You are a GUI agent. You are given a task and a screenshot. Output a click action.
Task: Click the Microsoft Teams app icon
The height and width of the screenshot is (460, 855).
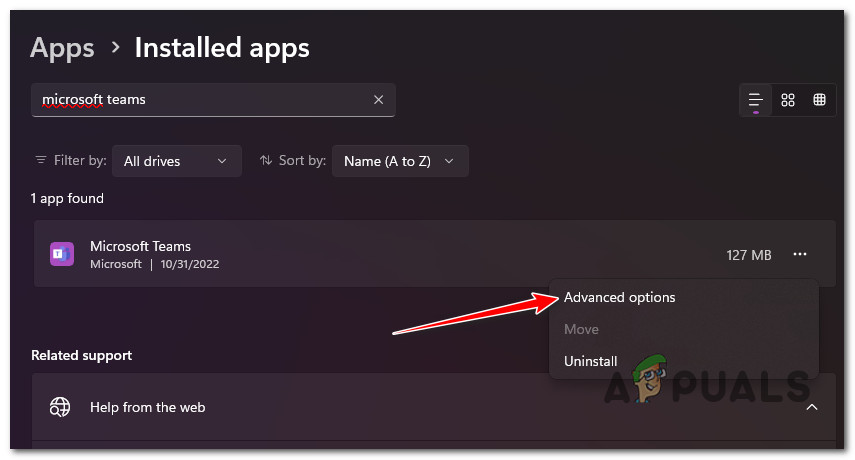tap(62, 255)
